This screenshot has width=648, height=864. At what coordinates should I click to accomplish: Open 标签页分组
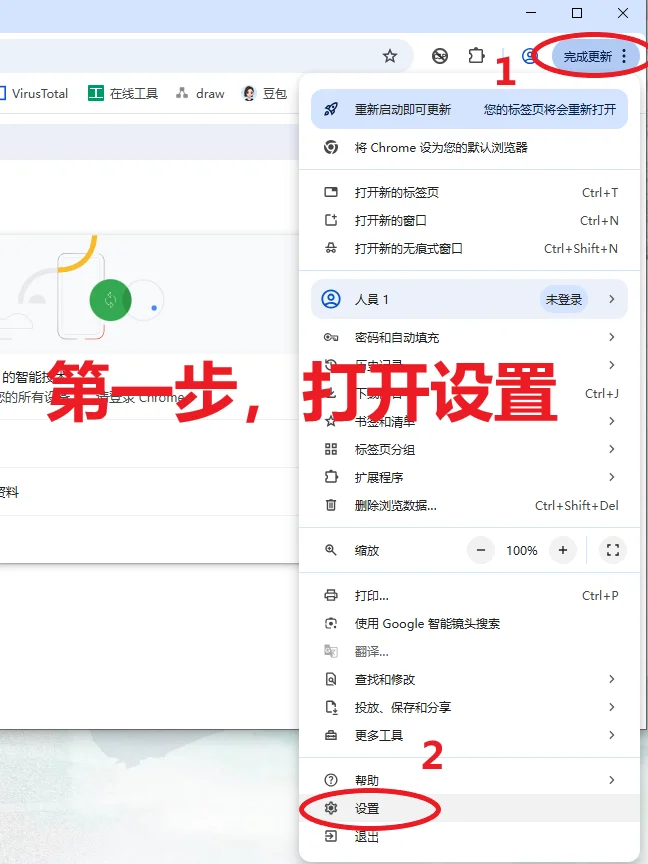click(x=469, y=449)
